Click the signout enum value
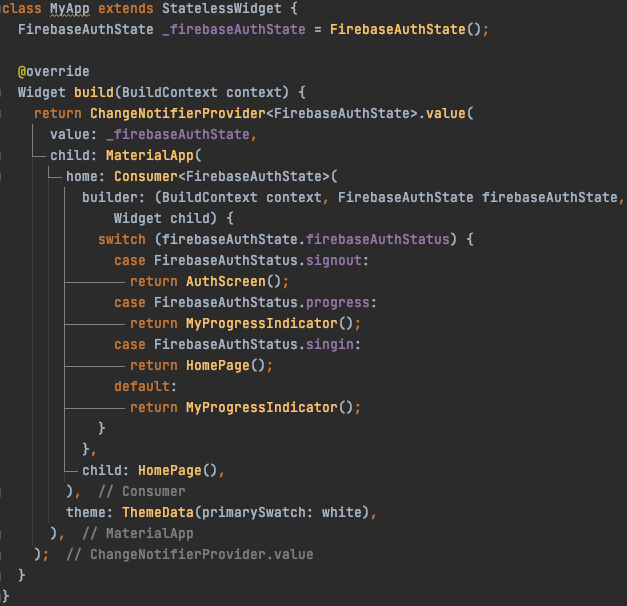The height and width of the screenshot is (606, 627). (333, 261)
